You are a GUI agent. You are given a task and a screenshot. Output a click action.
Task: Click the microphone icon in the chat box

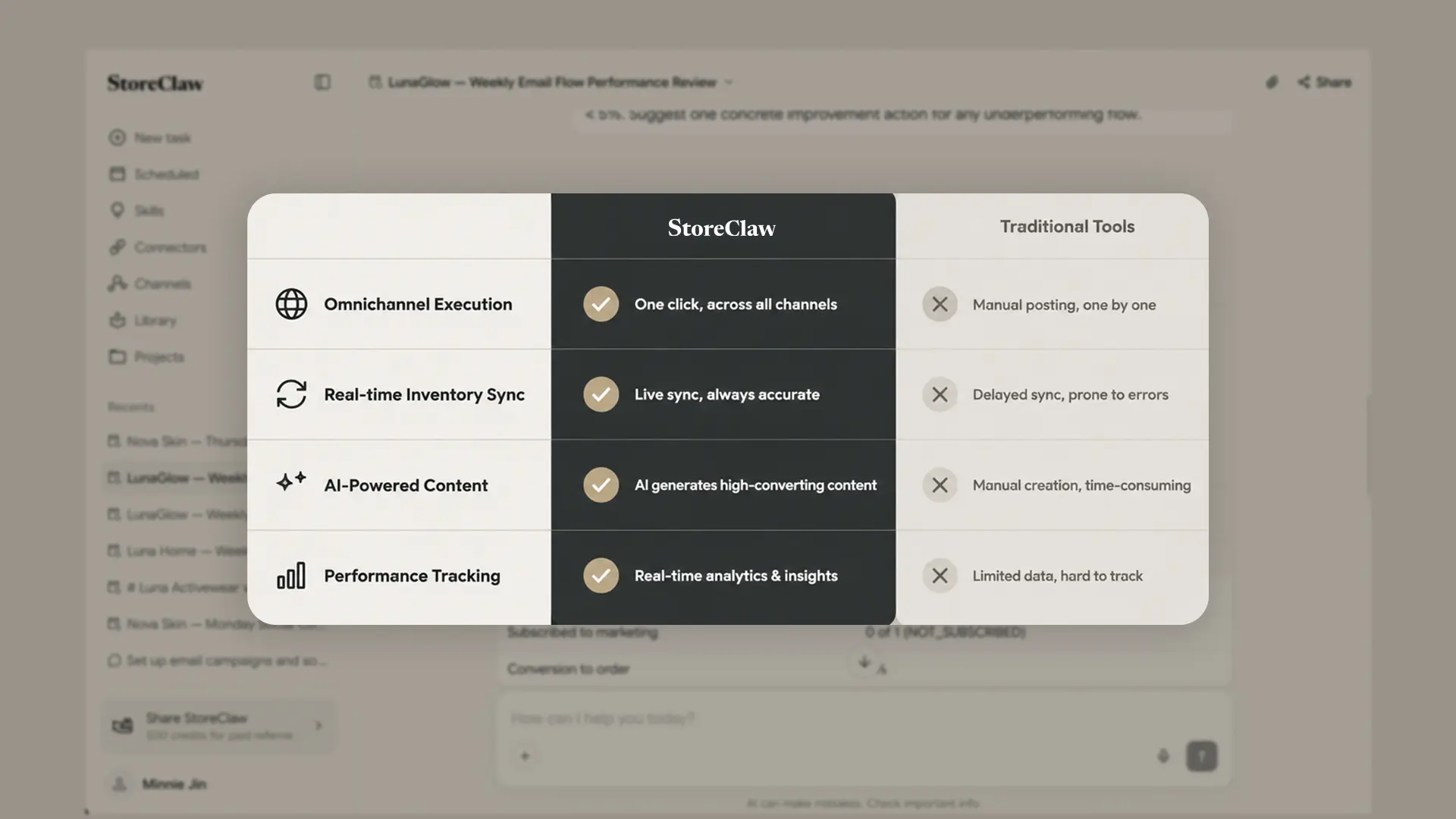pyautogui.click(x=1163, y=756)
